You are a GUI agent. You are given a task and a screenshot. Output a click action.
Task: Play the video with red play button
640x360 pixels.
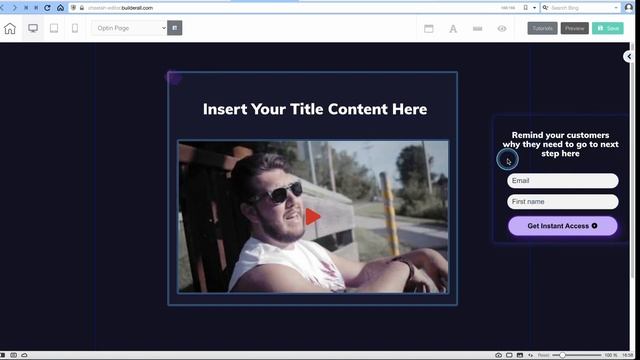(x=313, y=216)
